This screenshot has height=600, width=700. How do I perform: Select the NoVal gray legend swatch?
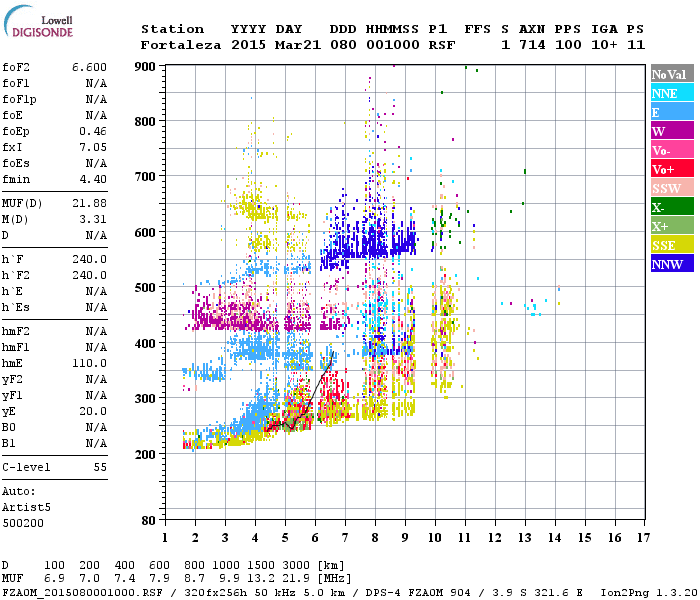click(x=672, y=74)
